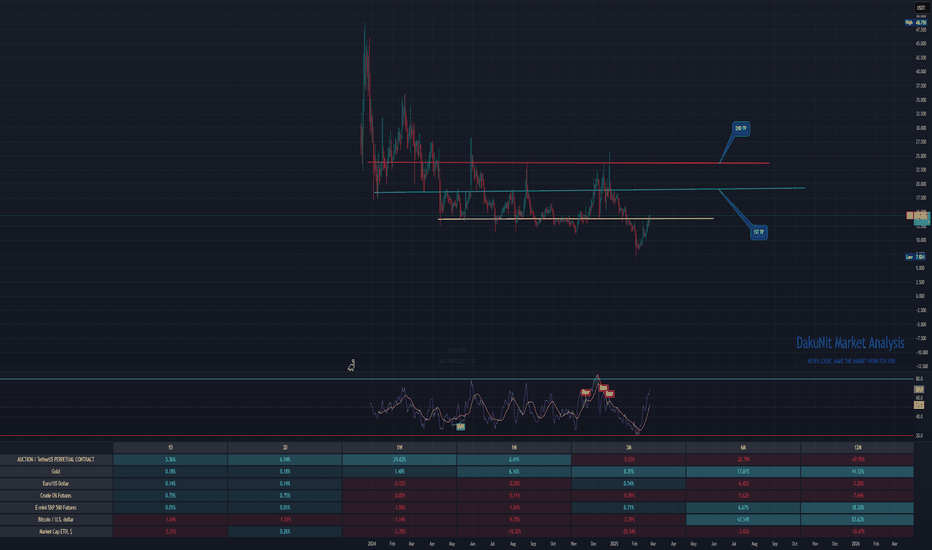Click the Low price label on the axis

pyautogui.click(x=915, y=257)
